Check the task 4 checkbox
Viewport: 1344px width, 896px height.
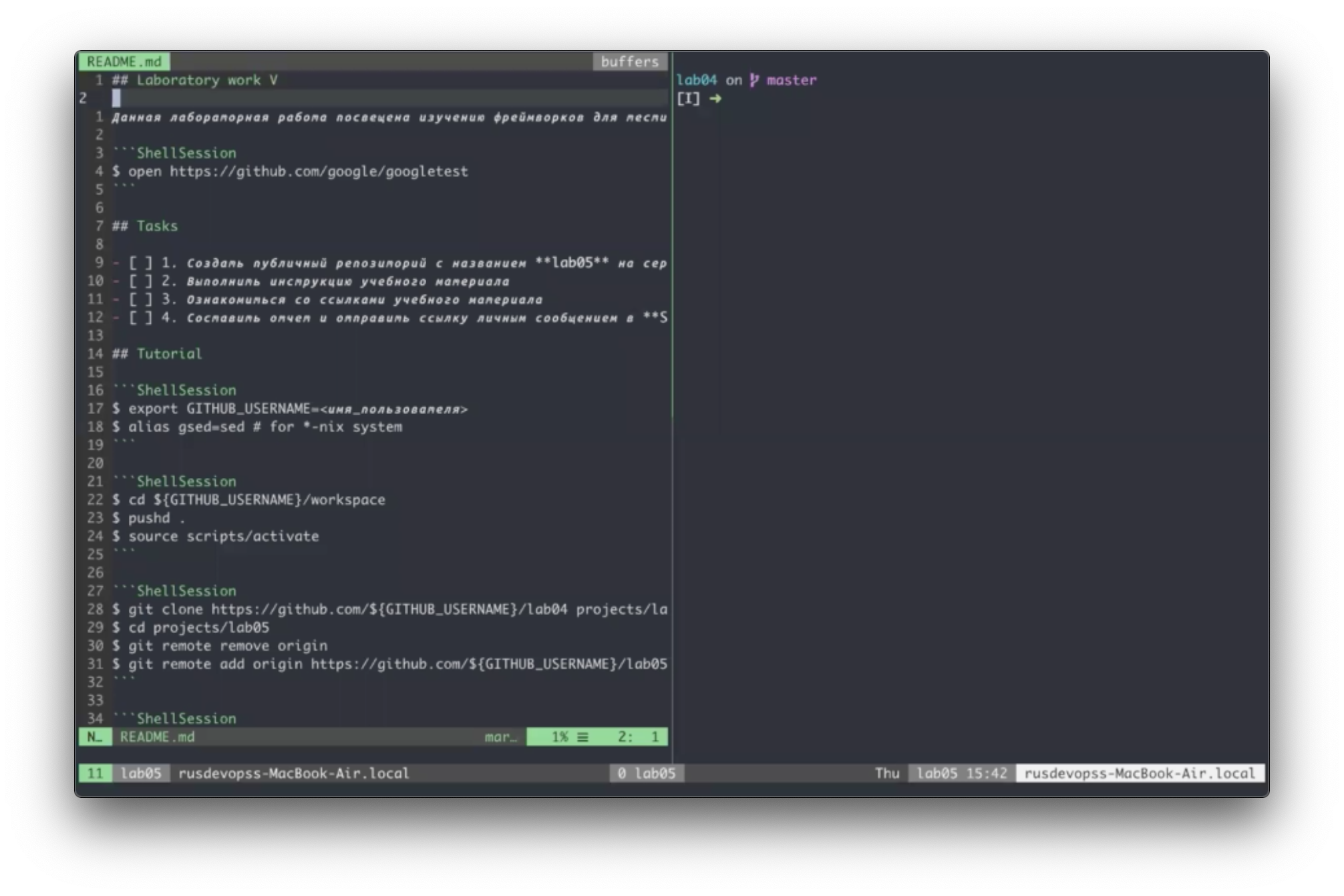coord(140,318)
